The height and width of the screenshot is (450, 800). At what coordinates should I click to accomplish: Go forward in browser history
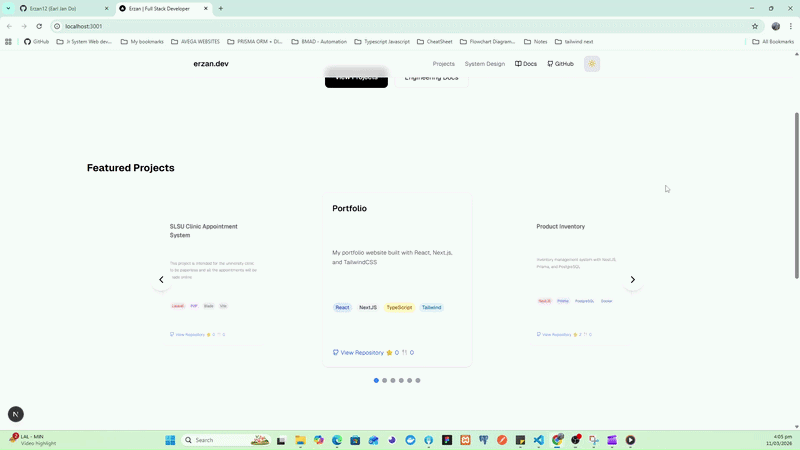[24, 26]
